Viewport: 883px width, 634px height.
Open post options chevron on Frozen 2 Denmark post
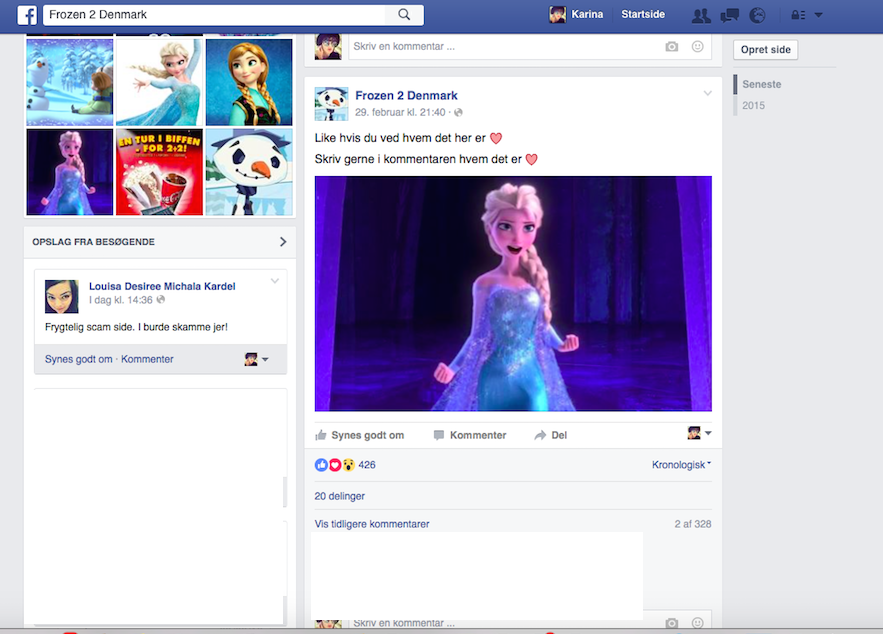coord(707,93)
